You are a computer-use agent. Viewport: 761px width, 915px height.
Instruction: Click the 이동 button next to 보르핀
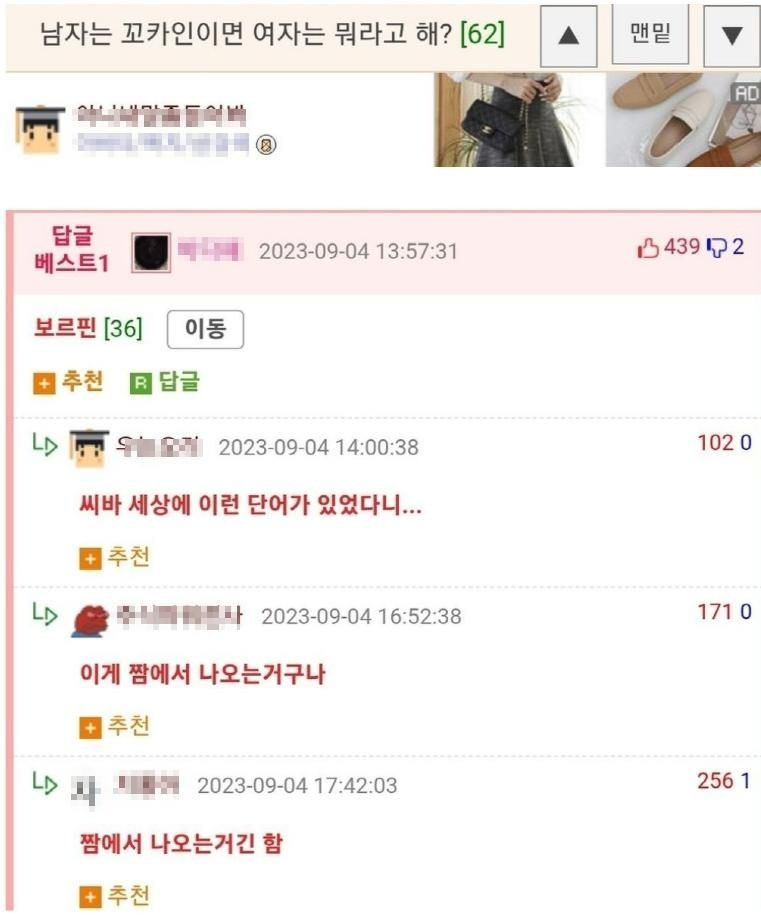pos(205,329)
